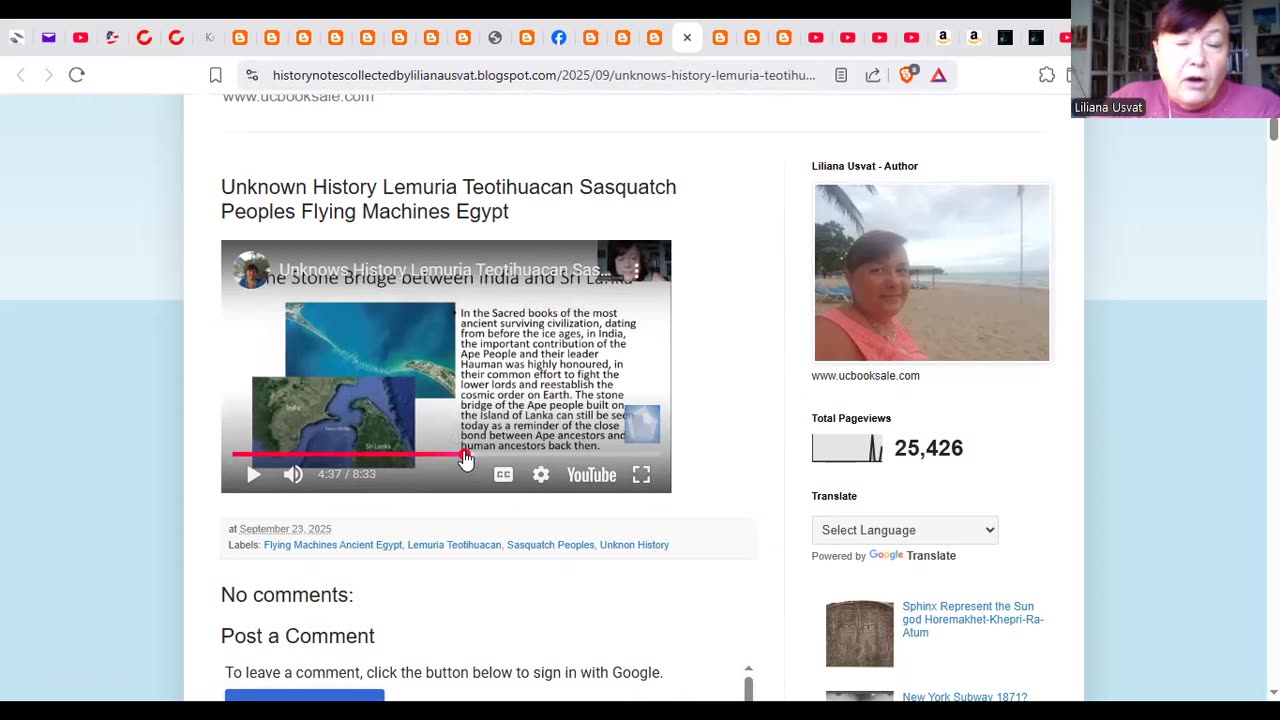This screenshot has height=720, width=1280.
Task: Mute the video with the speaker icon
Action: 293,475
